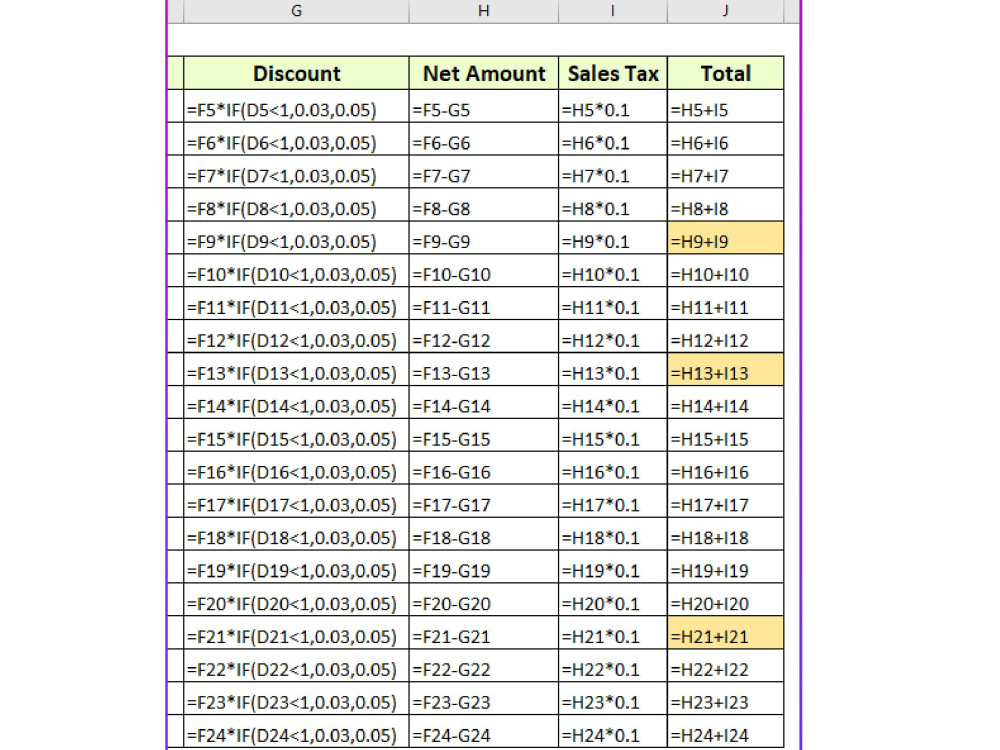The image size is (1000, 750).
Task: Click the Net Amount header cell
Action: pyautogui.click(x=483, y=73)
